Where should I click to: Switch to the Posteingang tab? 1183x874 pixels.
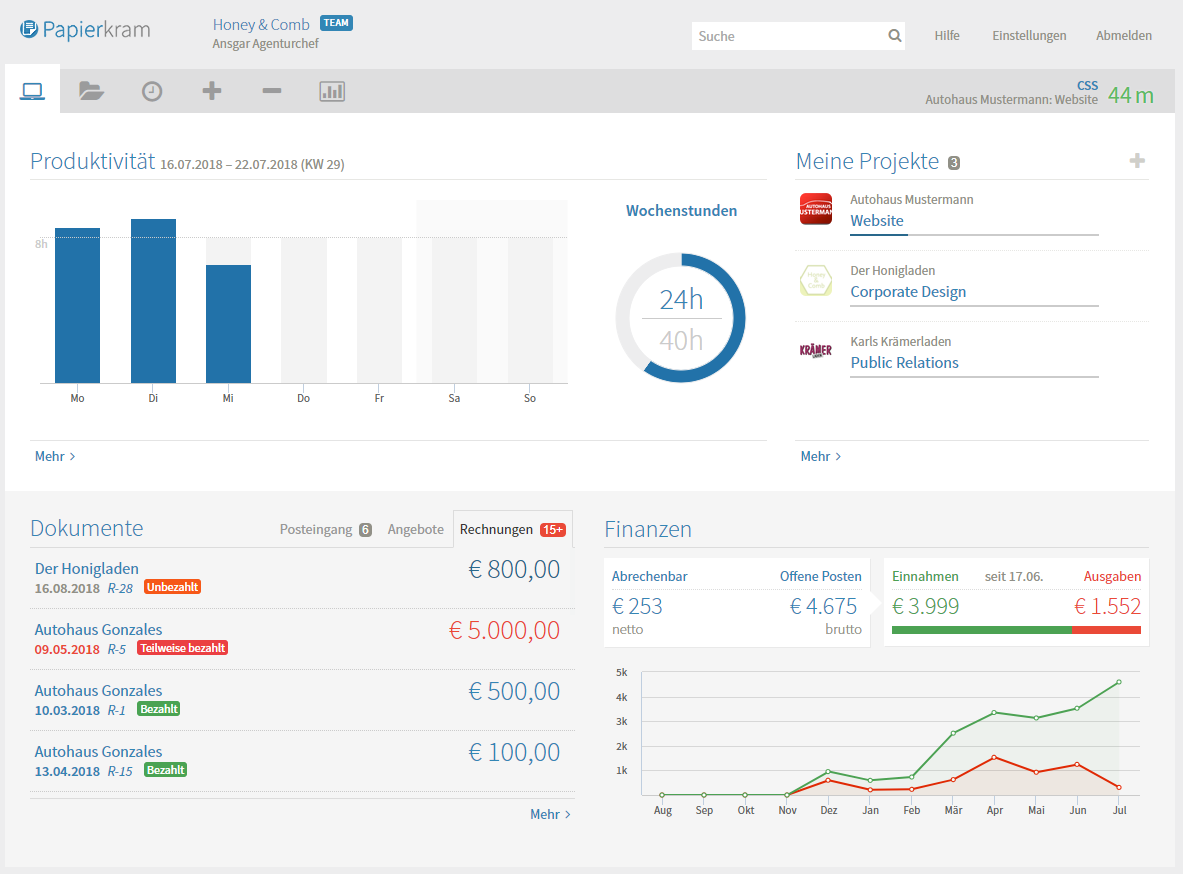[325, 529]
